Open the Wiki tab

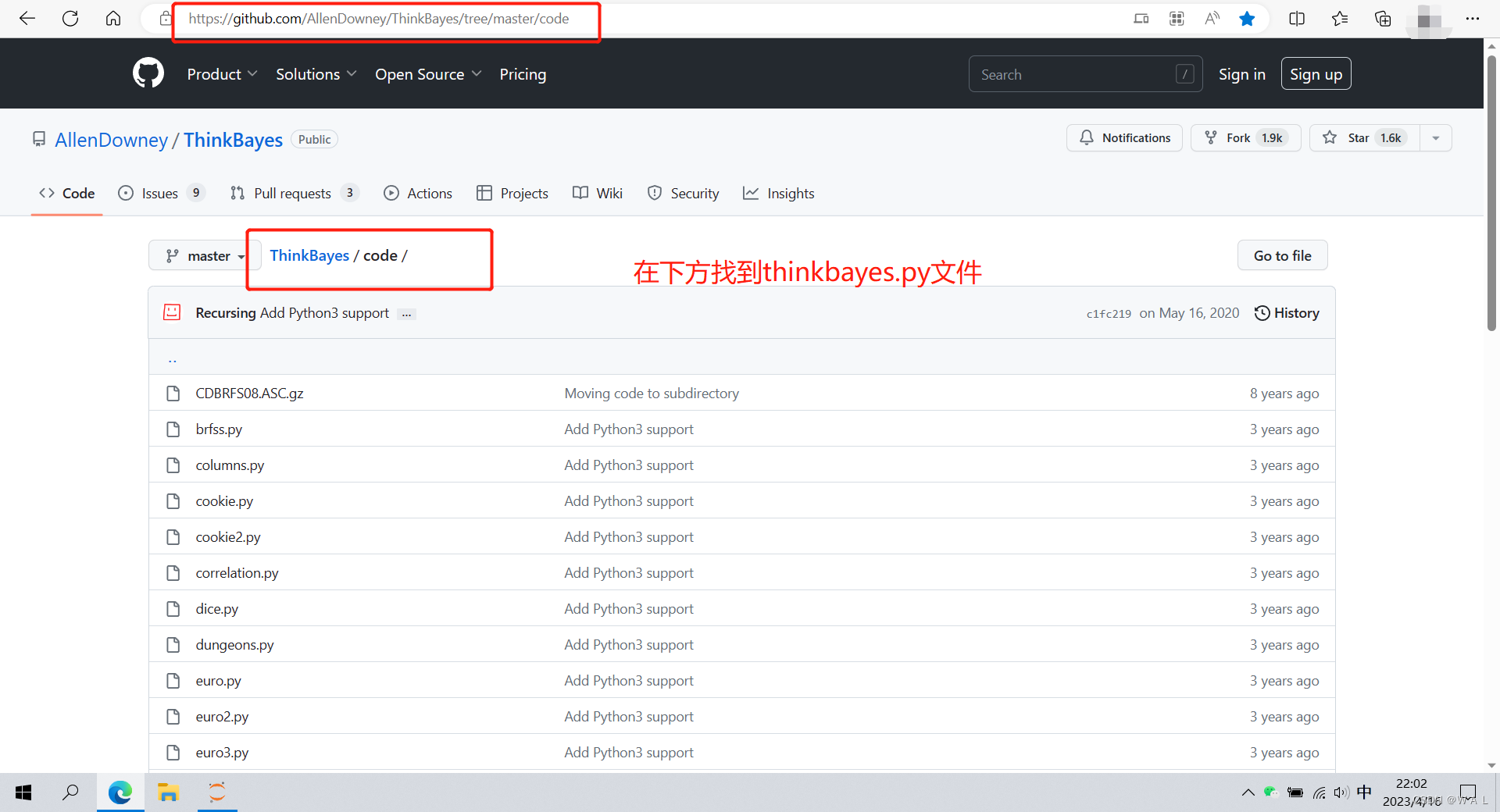pos(598,194)
